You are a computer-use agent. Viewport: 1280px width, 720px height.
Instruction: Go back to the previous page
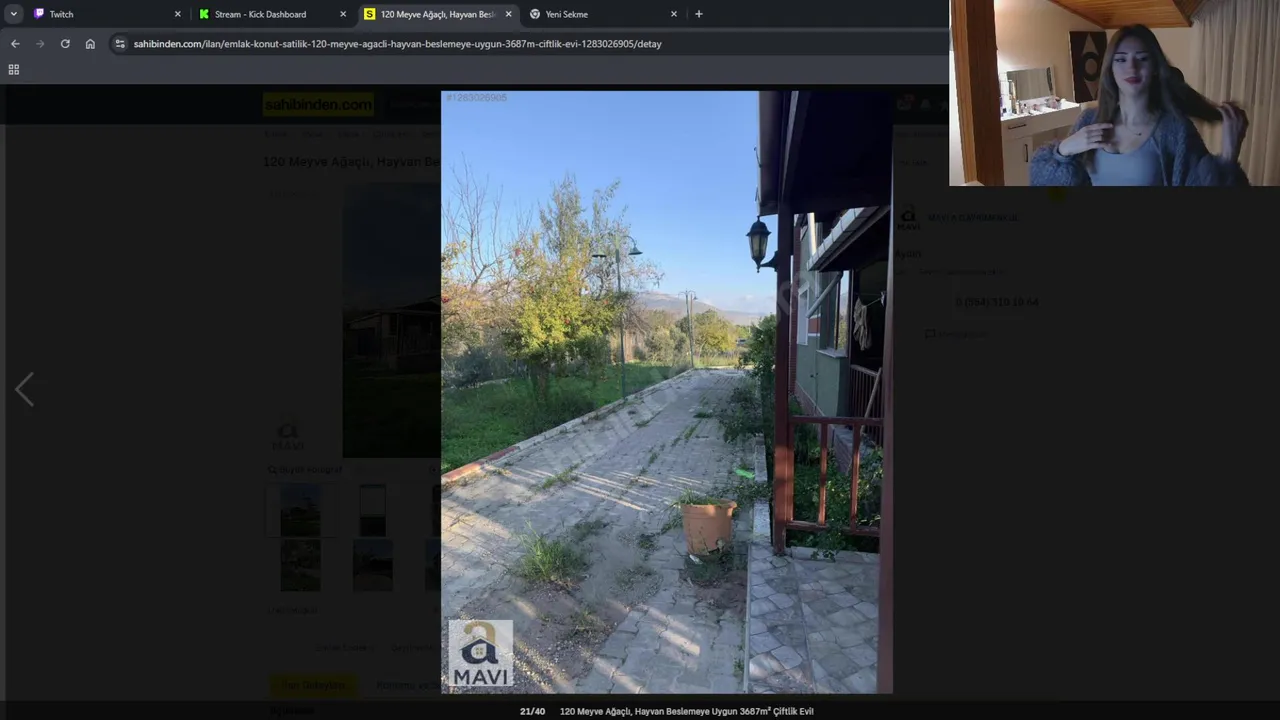click(x=15, y=44)
